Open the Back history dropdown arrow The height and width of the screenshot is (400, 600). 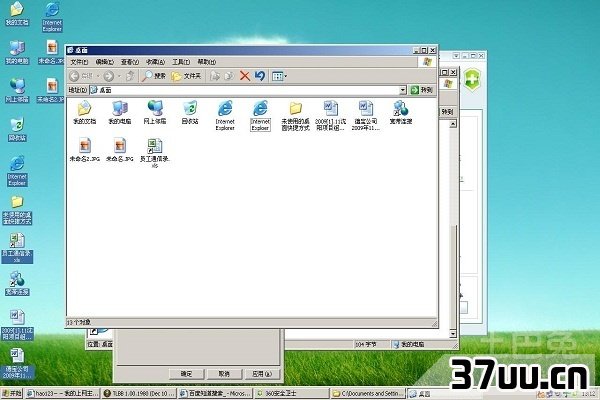pyautogui.click(x=98, y=76)
